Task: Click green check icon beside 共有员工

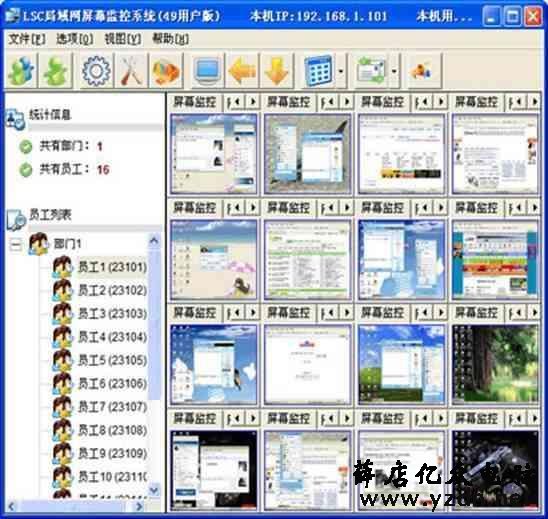Action: coord(26,170)
